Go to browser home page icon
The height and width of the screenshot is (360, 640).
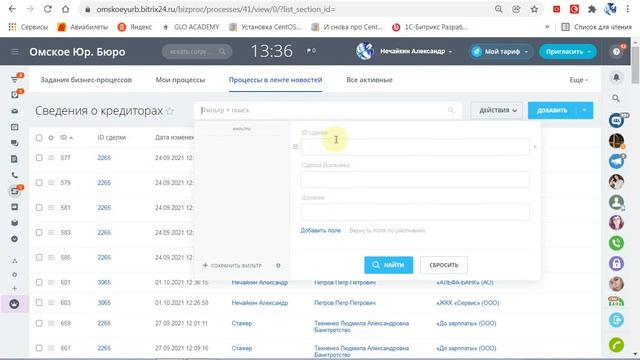(65, 9)
